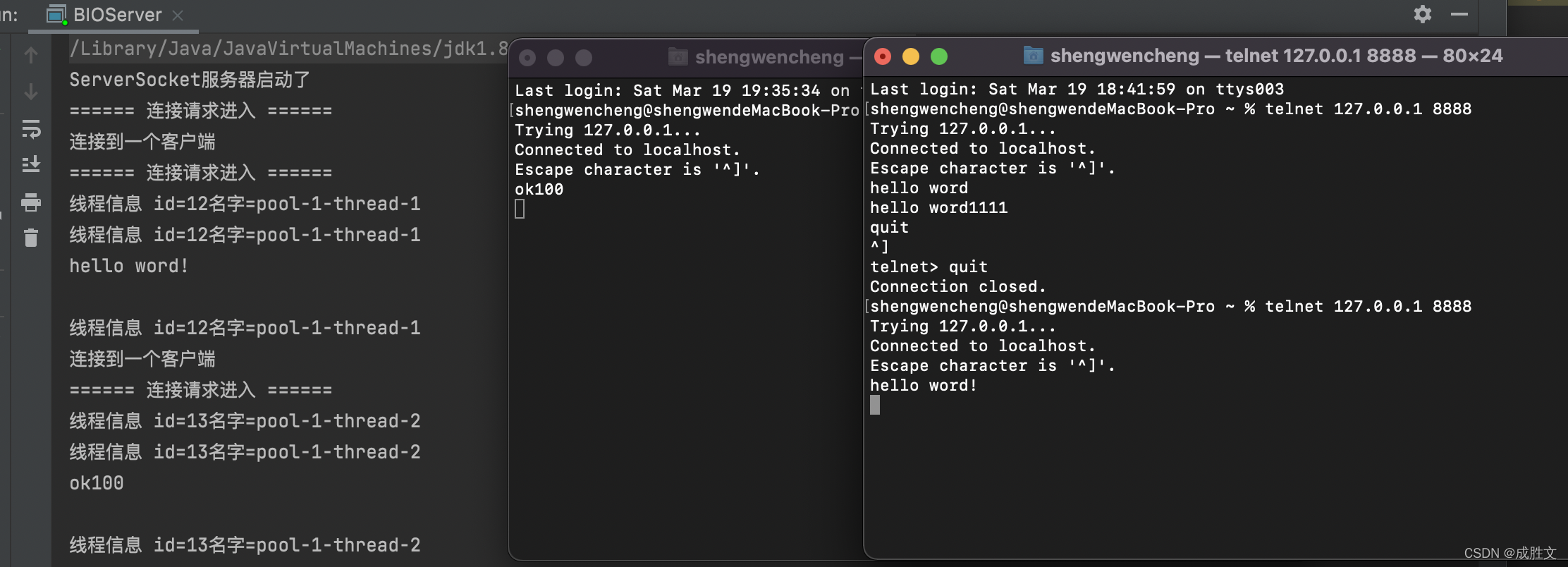Click the first 'id=13名字=pool-1-thread-2' console line
The image size is (1568, 567).
pyautogui.click(x=245, y=421)
